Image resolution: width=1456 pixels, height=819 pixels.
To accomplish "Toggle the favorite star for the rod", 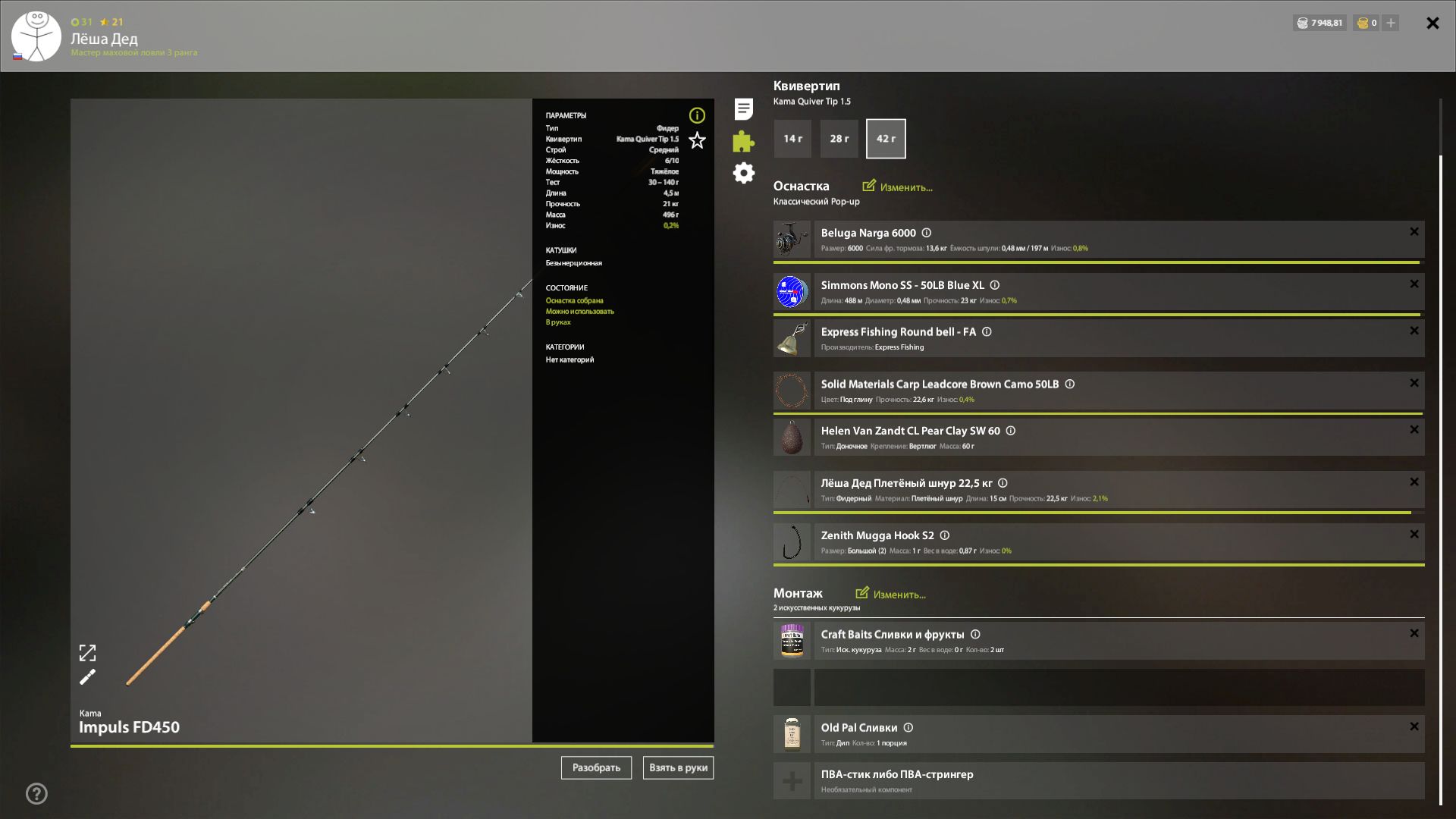I will coord(696,140).
